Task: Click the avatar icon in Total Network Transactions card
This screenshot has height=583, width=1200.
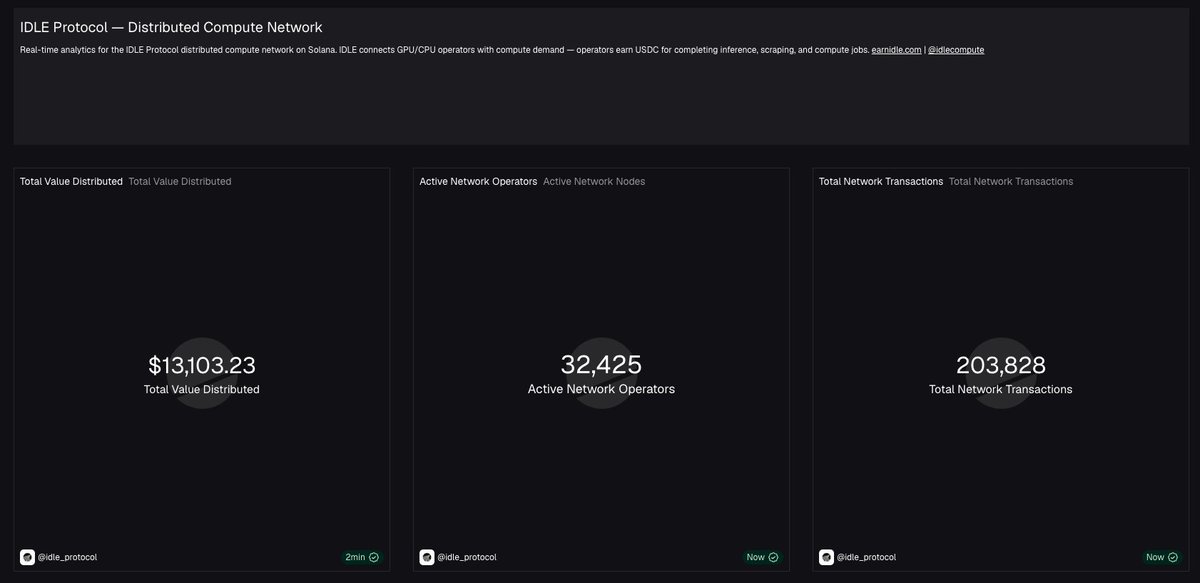Action: click(826, 557)
